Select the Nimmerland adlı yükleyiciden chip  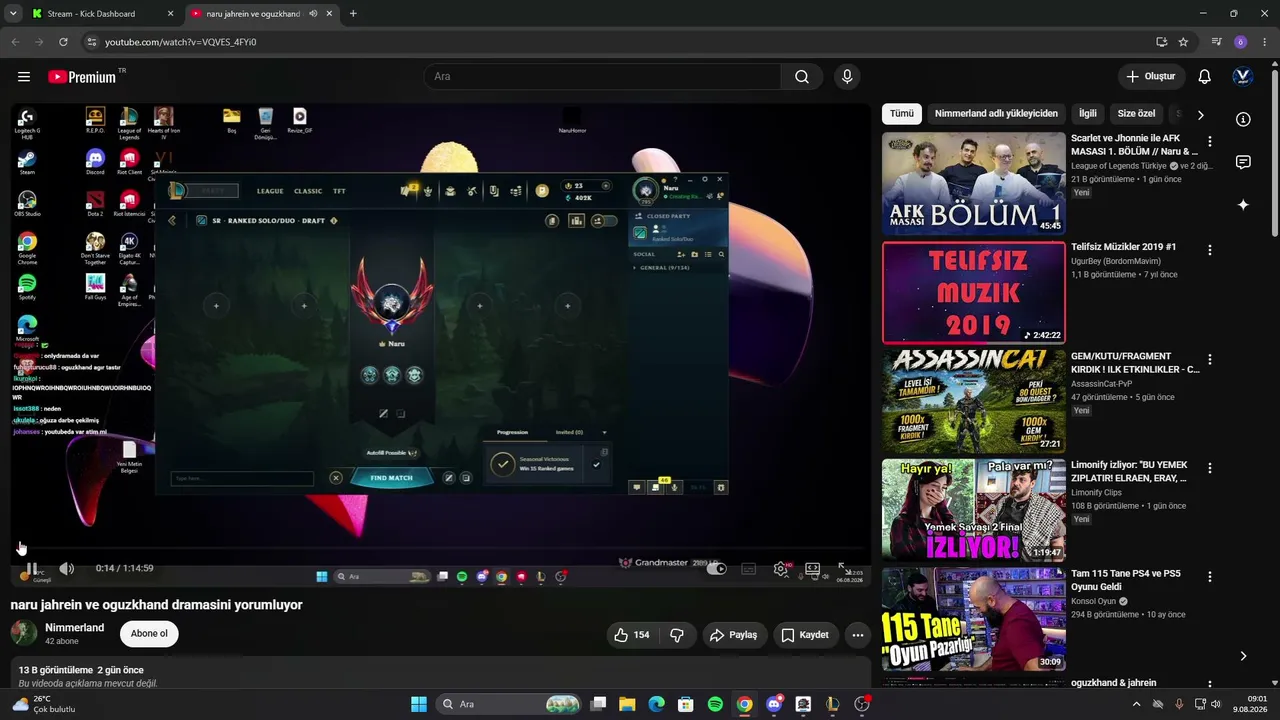[996, 114]
